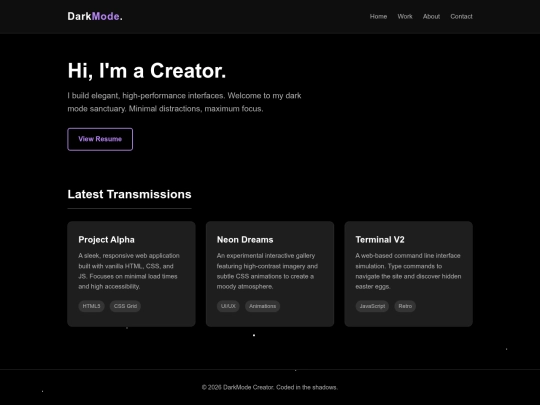
Task: Select the Contact nav link
Action: 461,17
